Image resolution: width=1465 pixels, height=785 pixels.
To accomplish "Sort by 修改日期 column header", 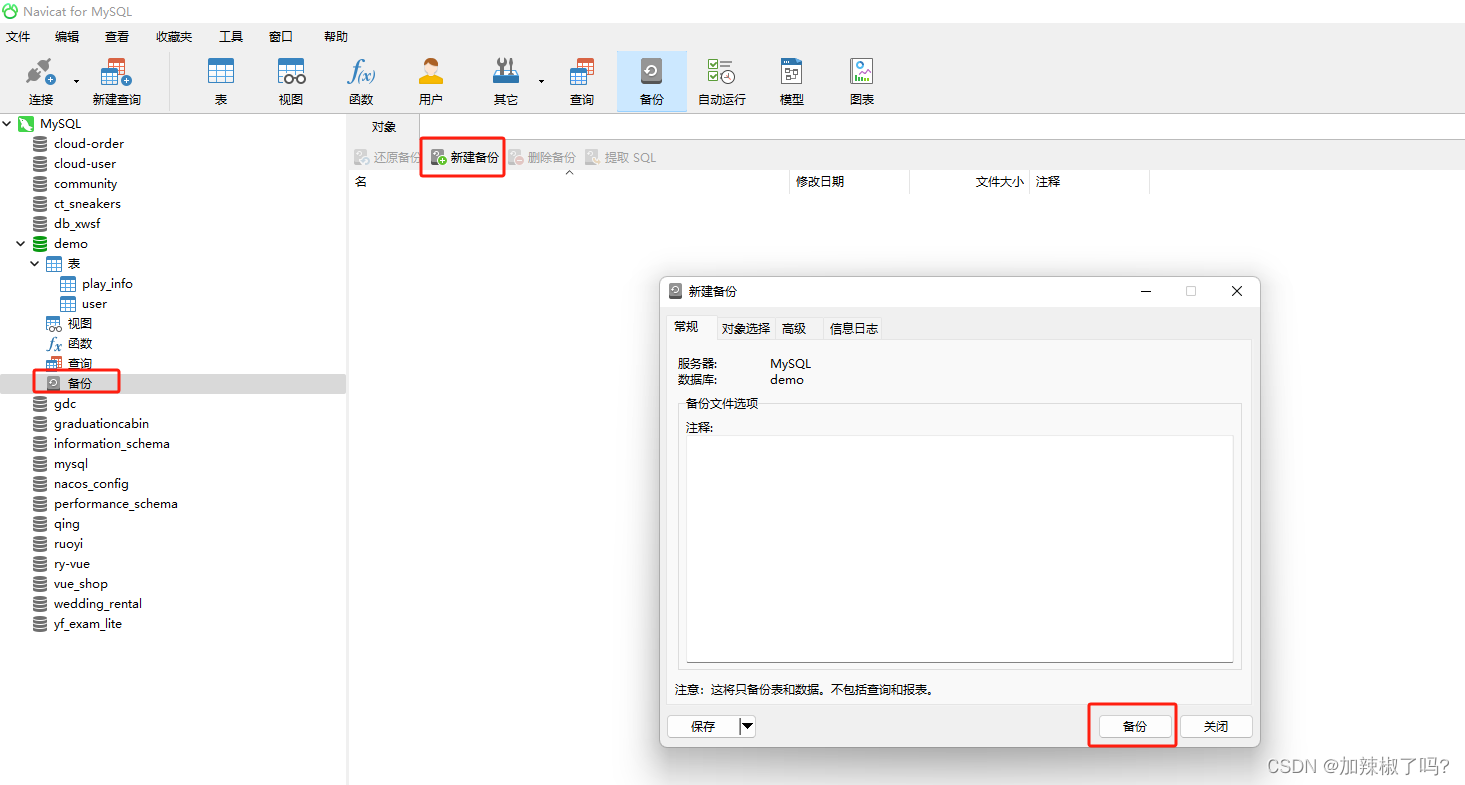I will point(849,182).
